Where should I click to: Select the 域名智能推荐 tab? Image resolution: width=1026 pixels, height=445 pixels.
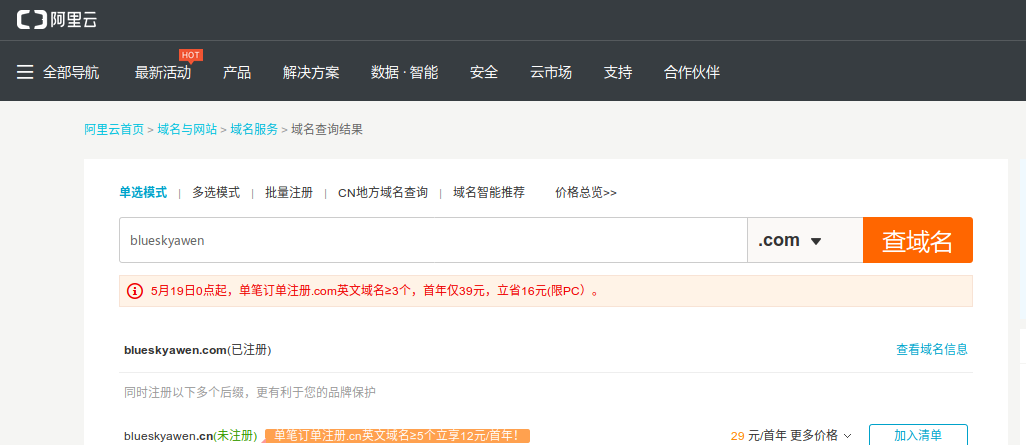tap(488, 192)
